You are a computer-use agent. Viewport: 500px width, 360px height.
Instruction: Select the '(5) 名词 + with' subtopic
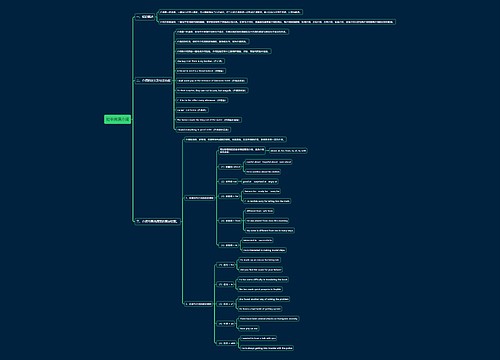click(227, 343)
